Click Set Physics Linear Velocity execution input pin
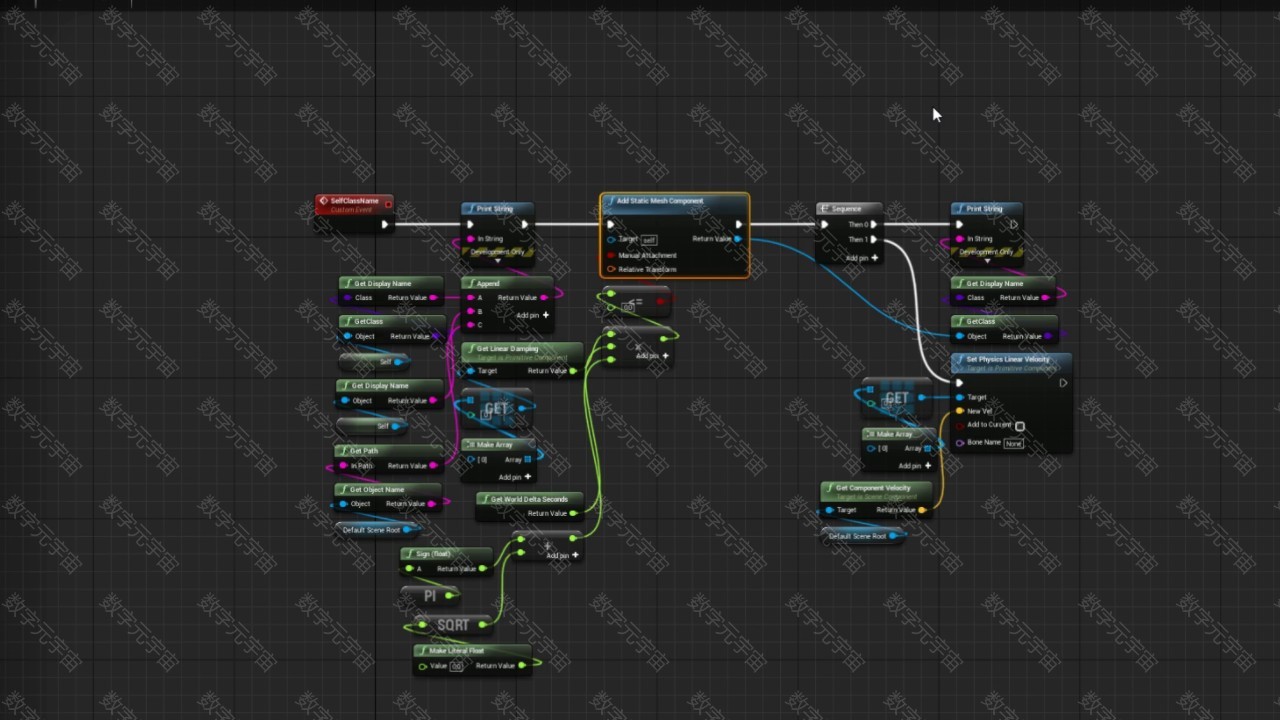This screenshot has width=1280, height=720. [x=959, y=383]
